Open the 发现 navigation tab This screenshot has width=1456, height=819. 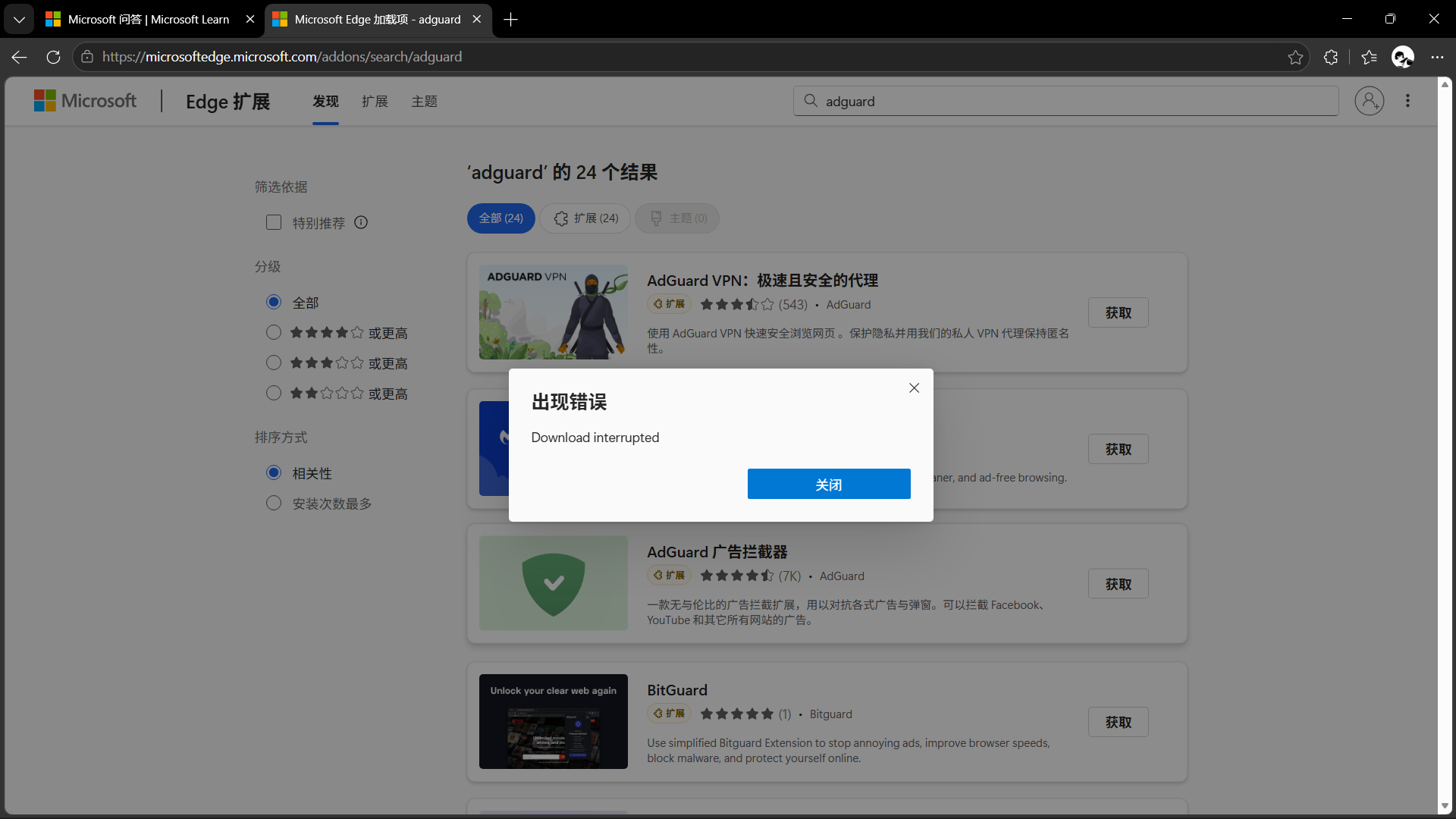click(325, 102)
